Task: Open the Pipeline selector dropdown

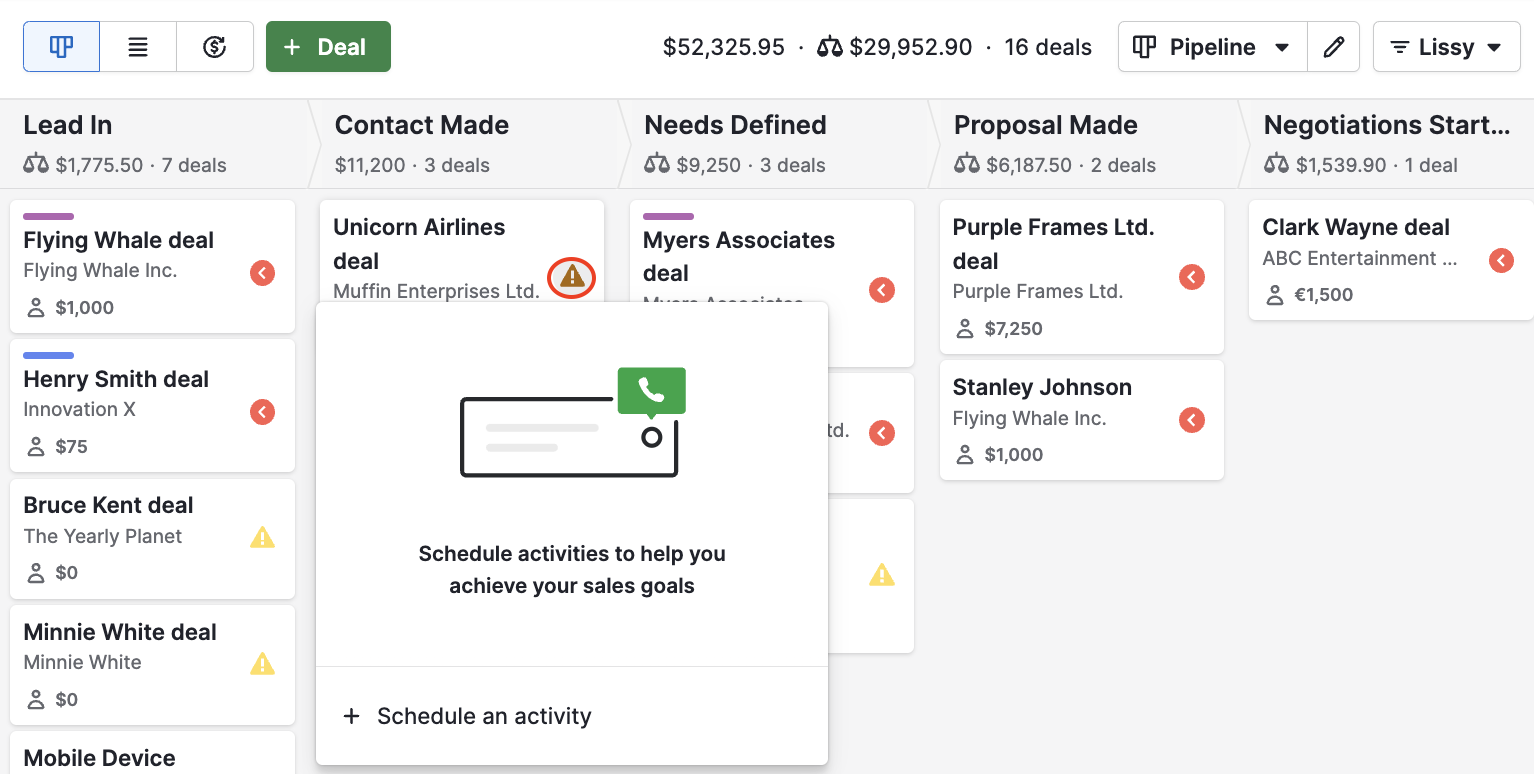Action: click(1211, 46)
